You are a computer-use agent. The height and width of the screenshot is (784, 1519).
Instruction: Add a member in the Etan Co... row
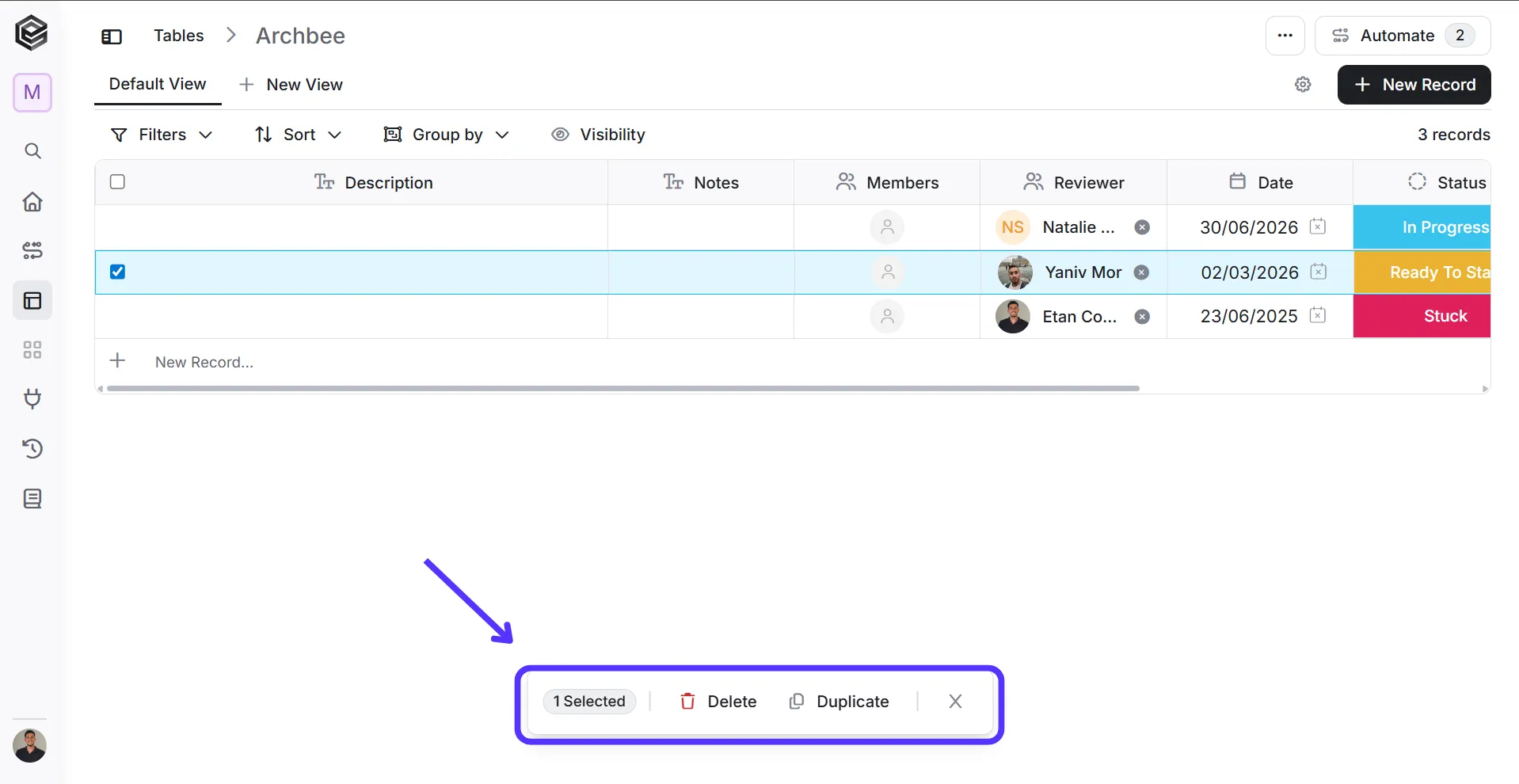(x=887, y=317)
